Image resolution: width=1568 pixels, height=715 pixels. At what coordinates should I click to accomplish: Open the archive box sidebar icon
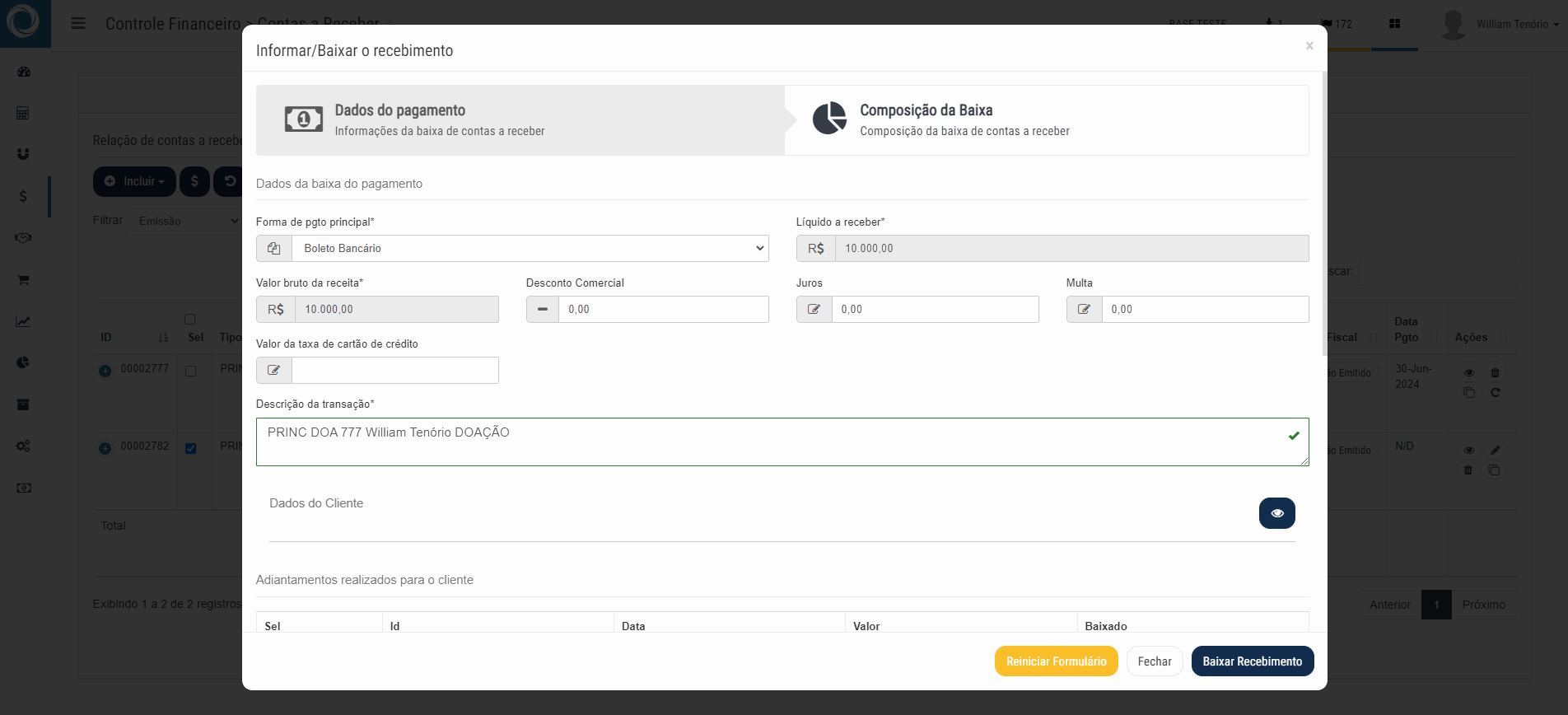[23, 404]
